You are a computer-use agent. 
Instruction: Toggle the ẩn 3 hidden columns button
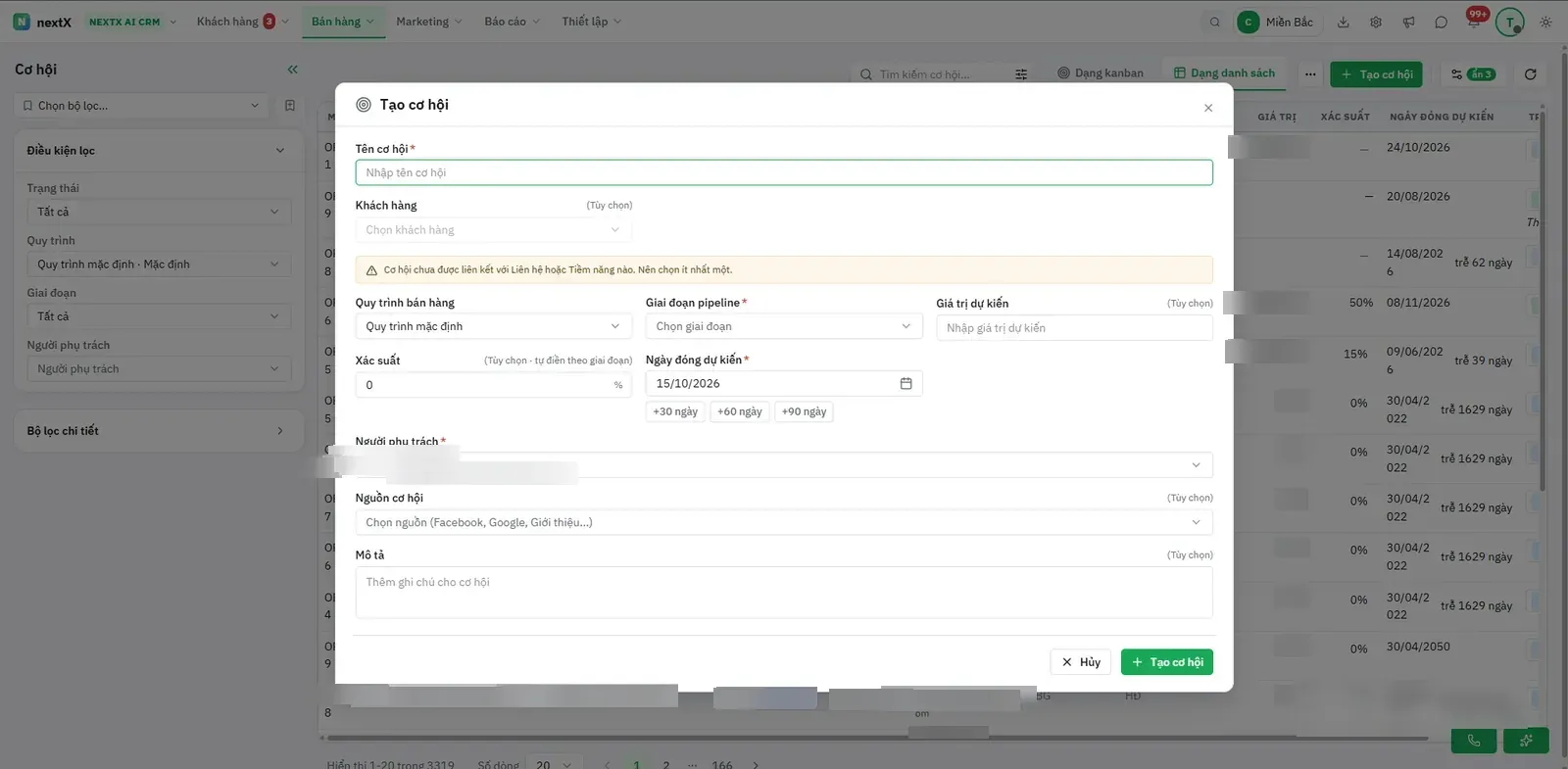point(1472,74)
